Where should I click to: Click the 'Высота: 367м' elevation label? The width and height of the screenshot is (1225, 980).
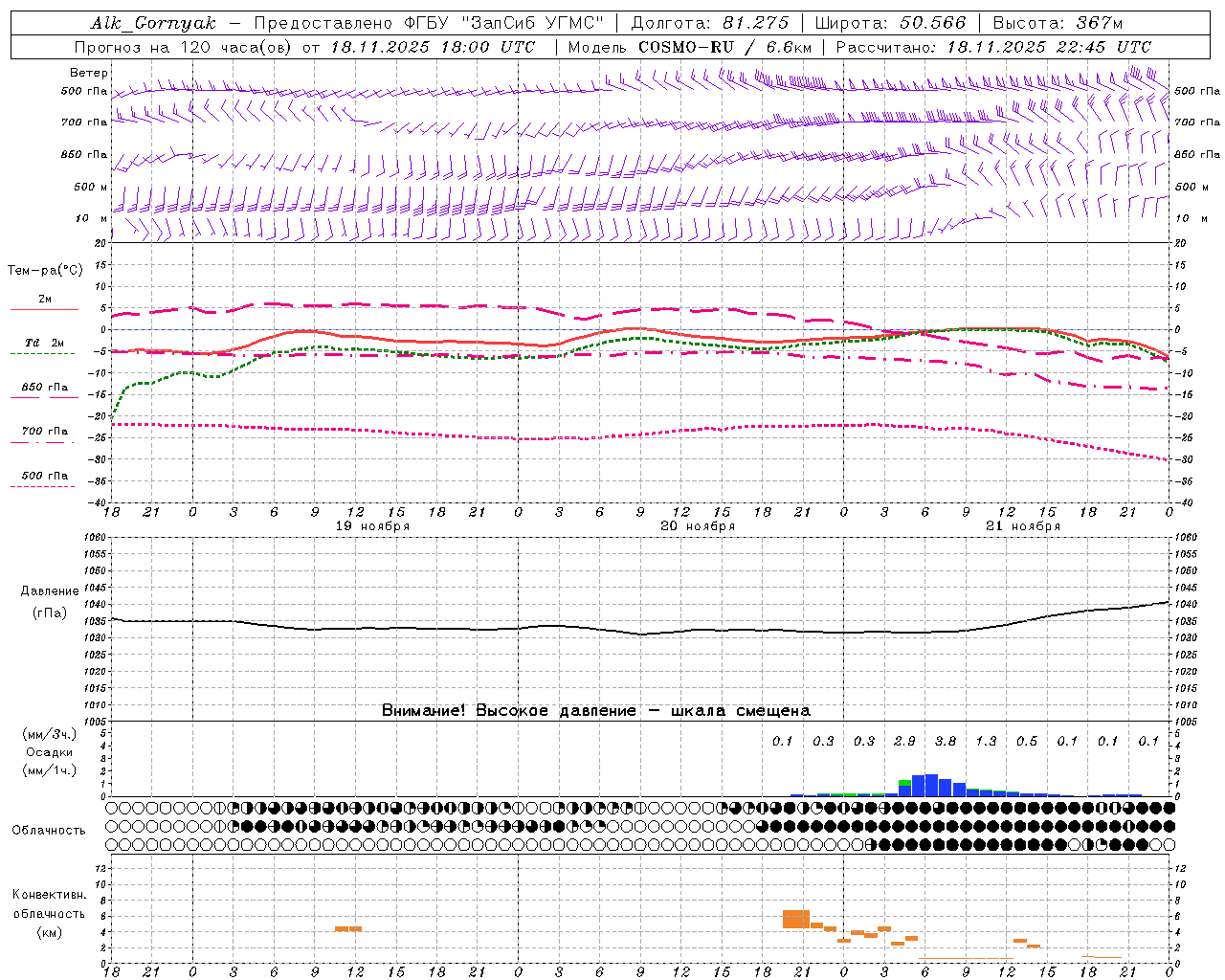pyautogui.click(x=1058, y=23)
